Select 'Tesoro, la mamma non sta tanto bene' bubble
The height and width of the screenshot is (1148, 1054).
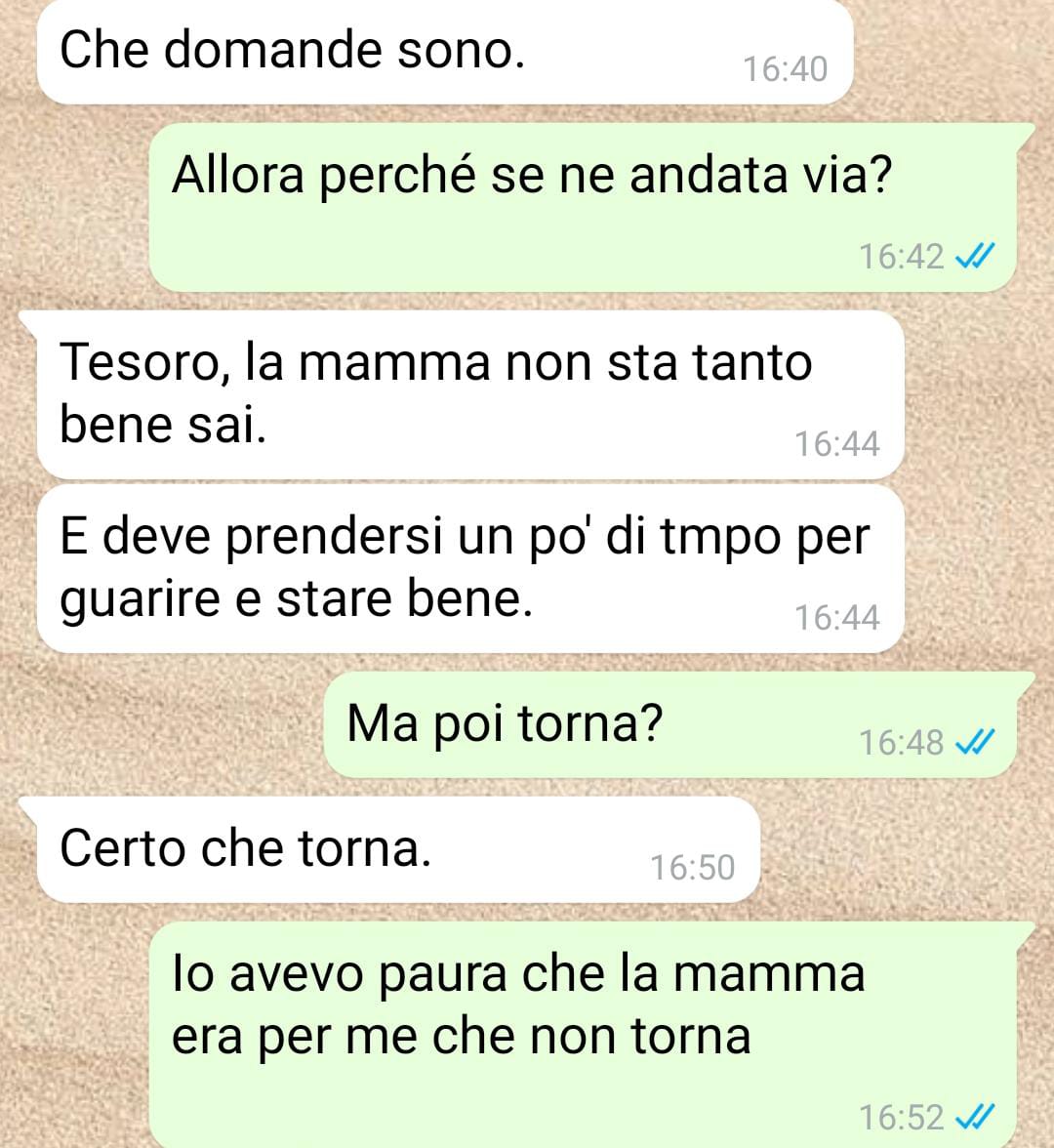(470, 394)
